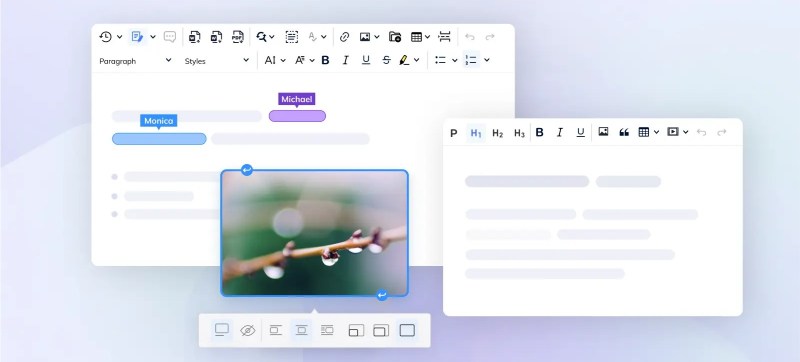
Task: Open highlight color options arrow
Action: (x=416, y=60)
